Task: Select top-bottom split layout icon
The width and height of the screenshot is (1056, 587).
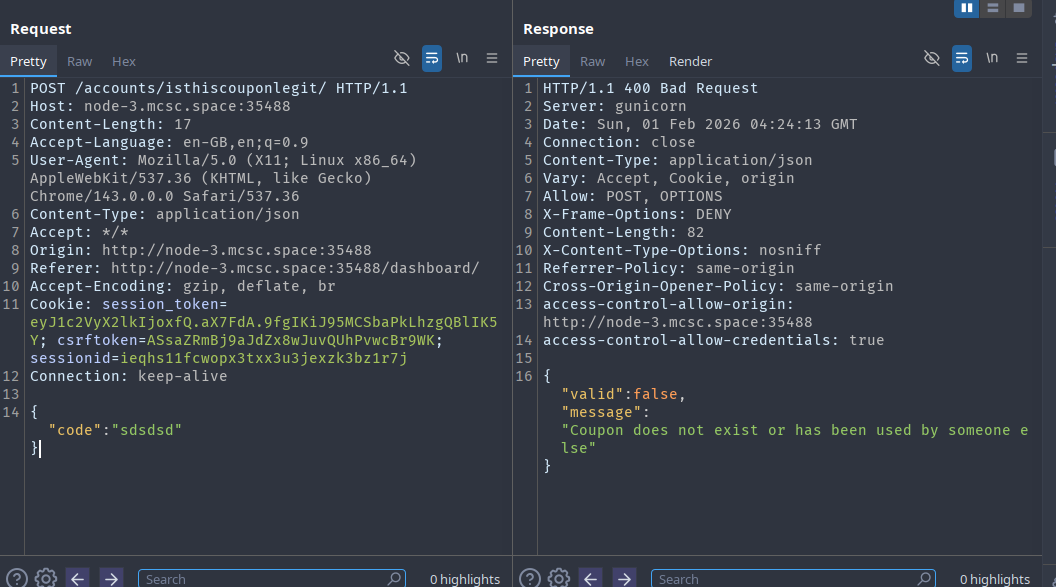Action: (x=993, y=8)
